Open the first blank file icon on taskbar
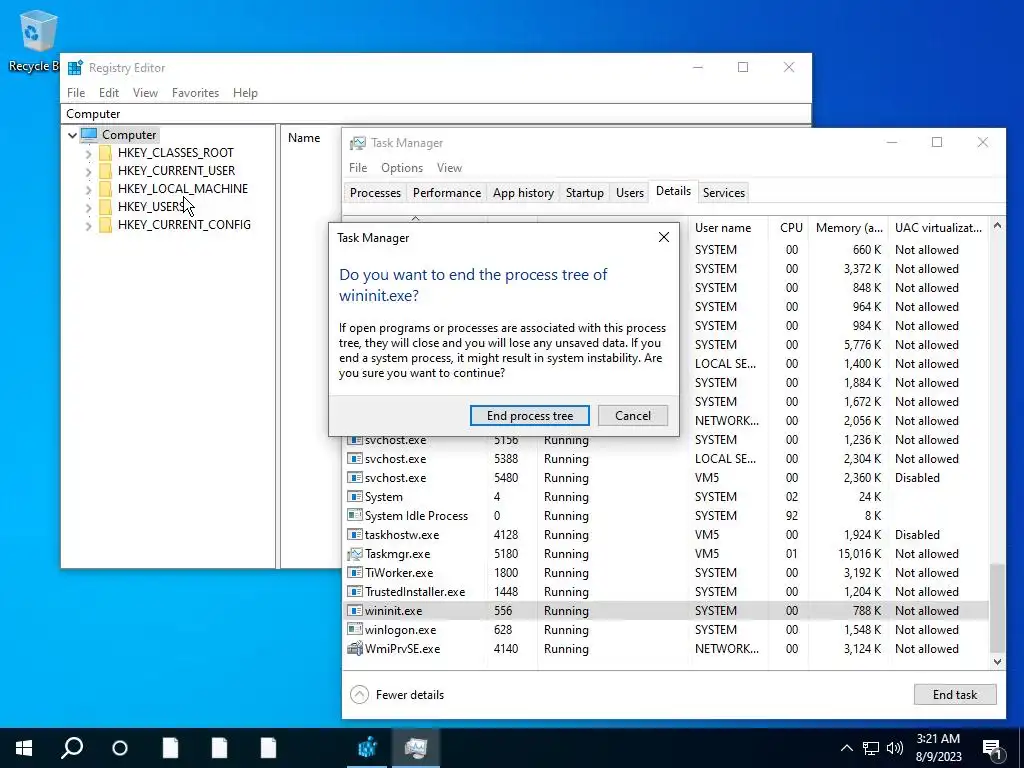 coord(170,748)
